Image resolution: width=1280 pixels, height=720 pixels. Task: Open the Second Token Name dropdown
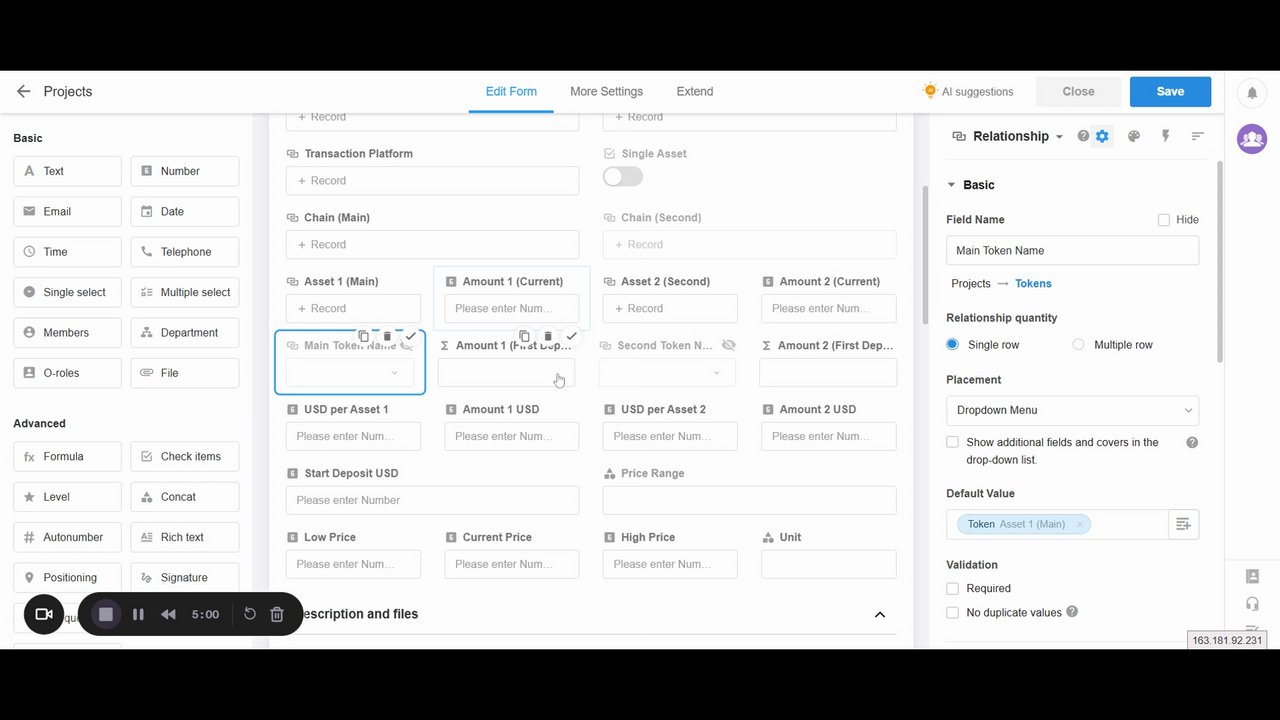pyautogui.click(x=667, y=372)
